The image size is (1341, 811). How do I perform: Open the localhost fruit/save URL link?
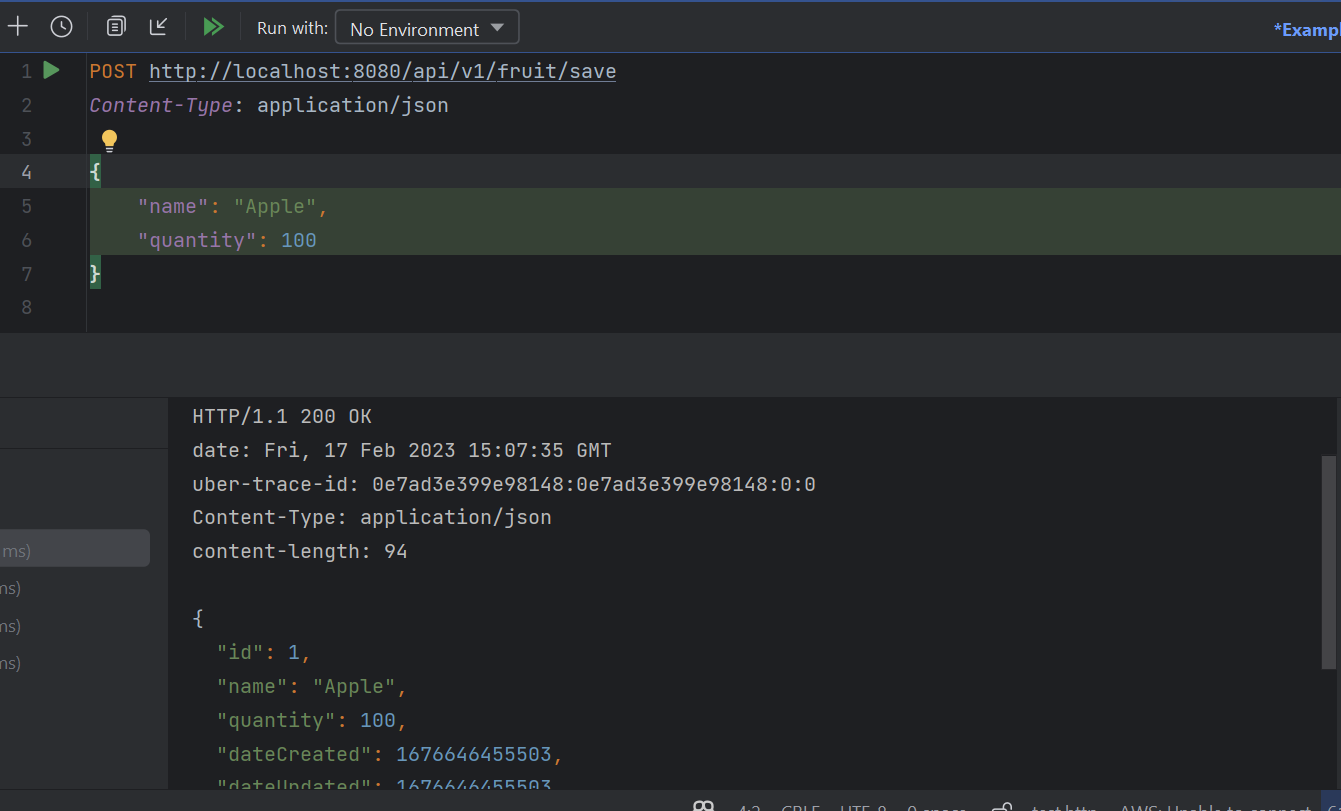pyautogui.click(x=382, y=71)
